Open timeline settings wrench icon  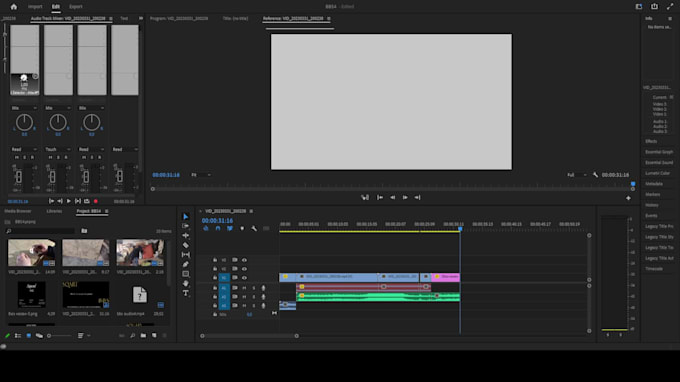coord(254,229)
